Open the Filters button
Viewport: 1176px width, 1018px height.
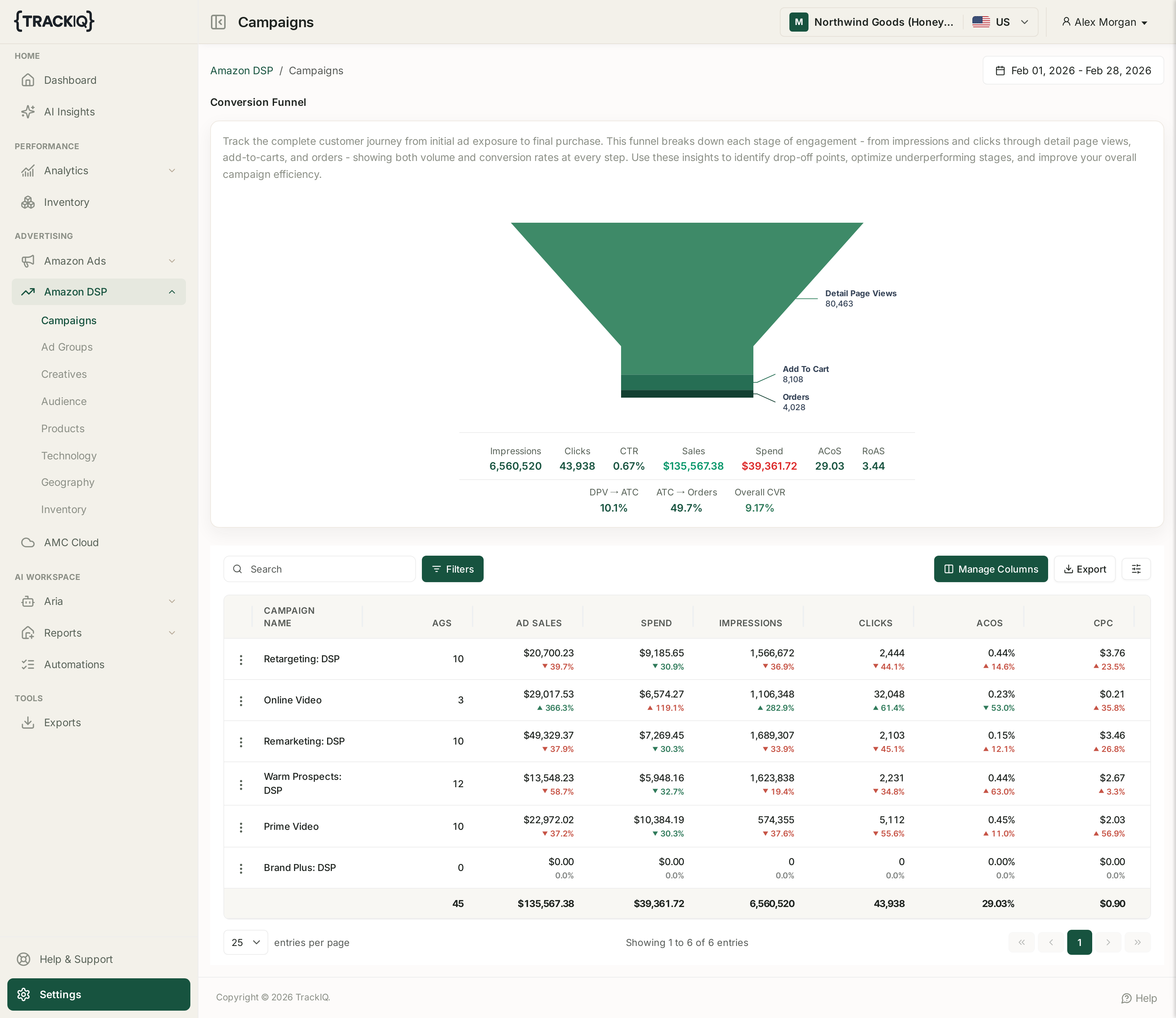tap(452, 569)
